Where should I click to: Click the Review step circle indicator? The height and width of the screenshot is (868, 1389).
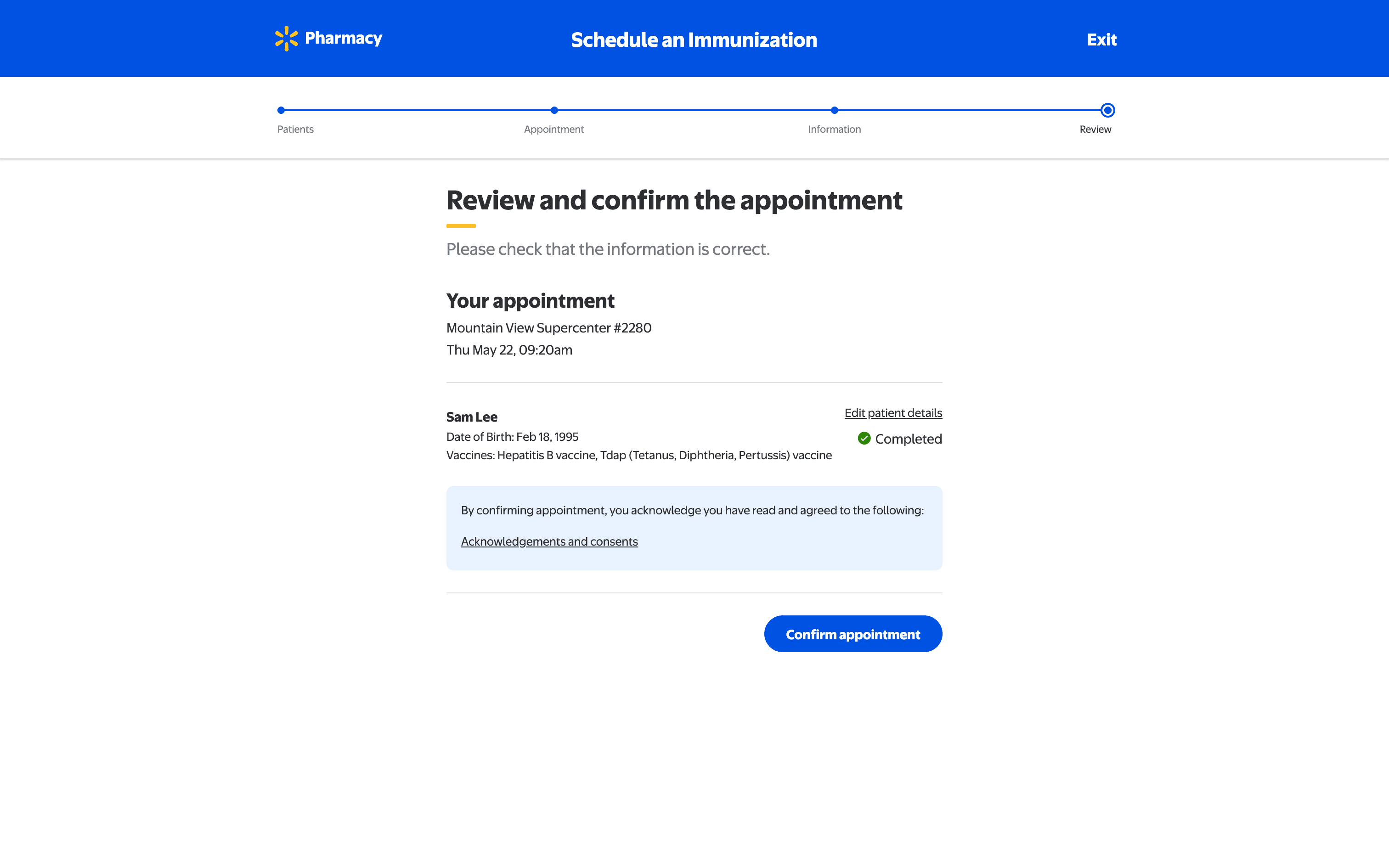tap(1107, 110)
